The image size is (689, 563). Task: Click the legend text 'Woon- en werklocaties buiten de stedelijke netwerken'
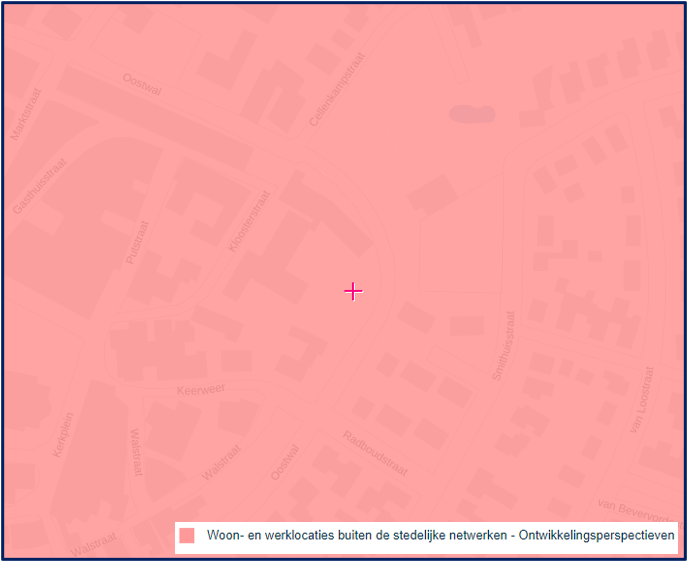click(x=356, y=535)
